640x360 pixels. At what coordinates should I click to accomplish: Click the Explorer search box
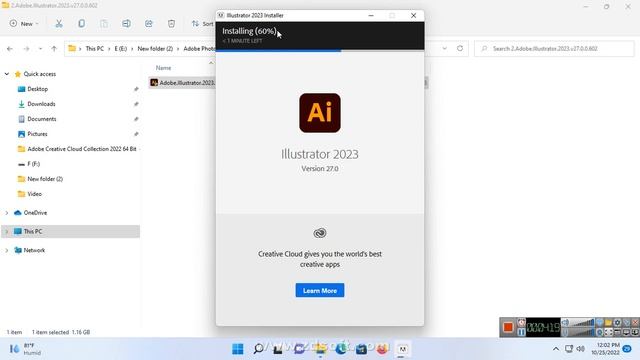point(554,49)
